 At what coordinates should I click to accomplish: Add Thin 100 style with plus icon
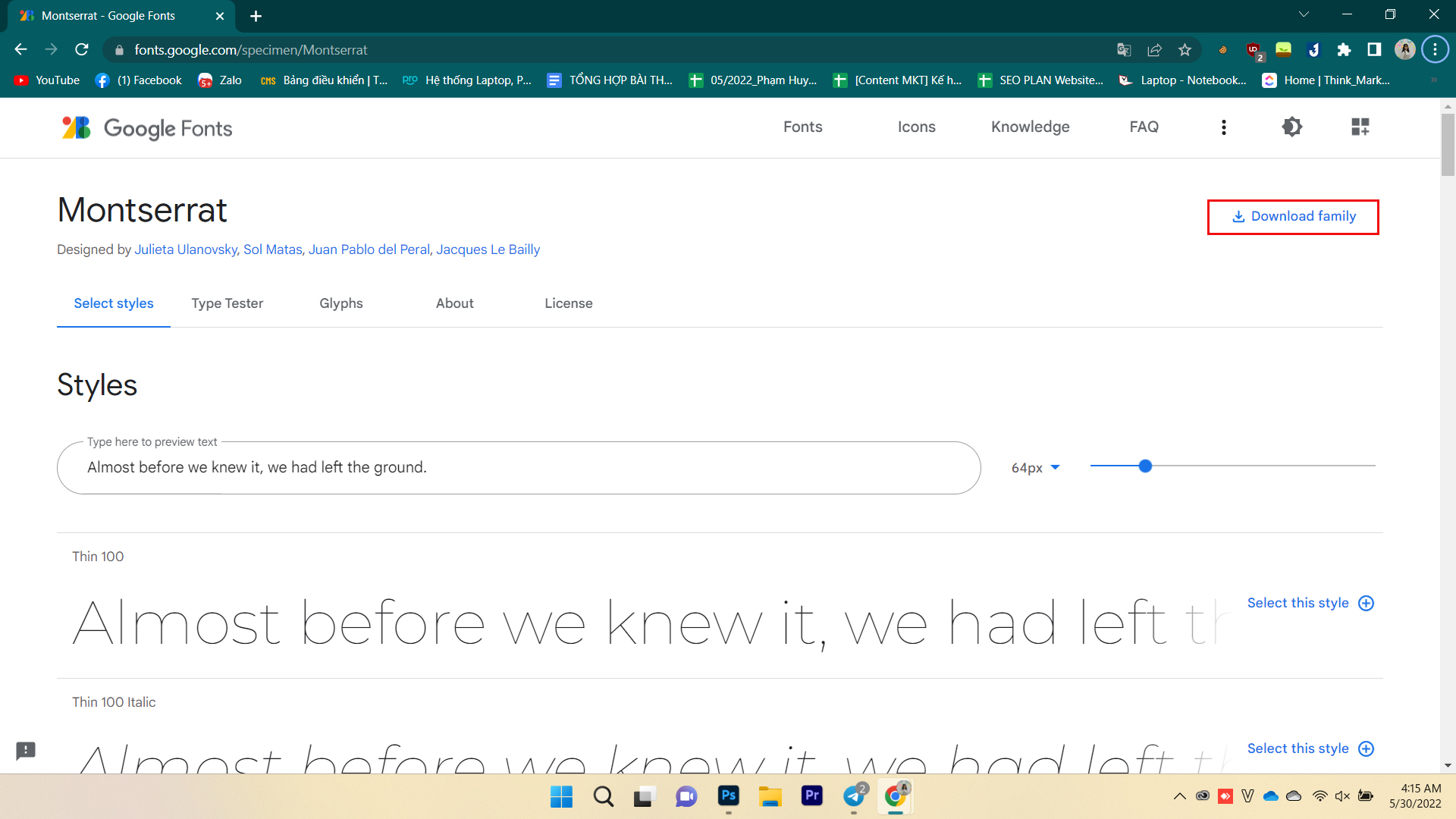point(1366,603)
